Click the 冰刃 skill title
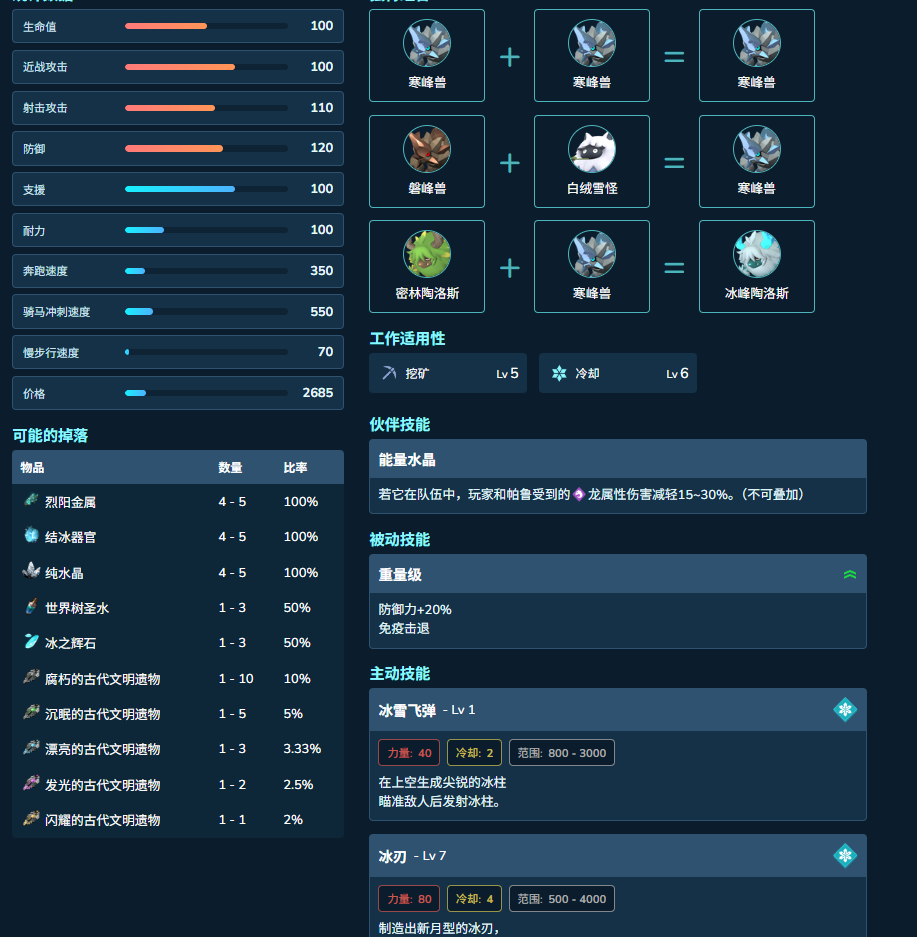This screenshot has width=917, height=937. (392, 856)
